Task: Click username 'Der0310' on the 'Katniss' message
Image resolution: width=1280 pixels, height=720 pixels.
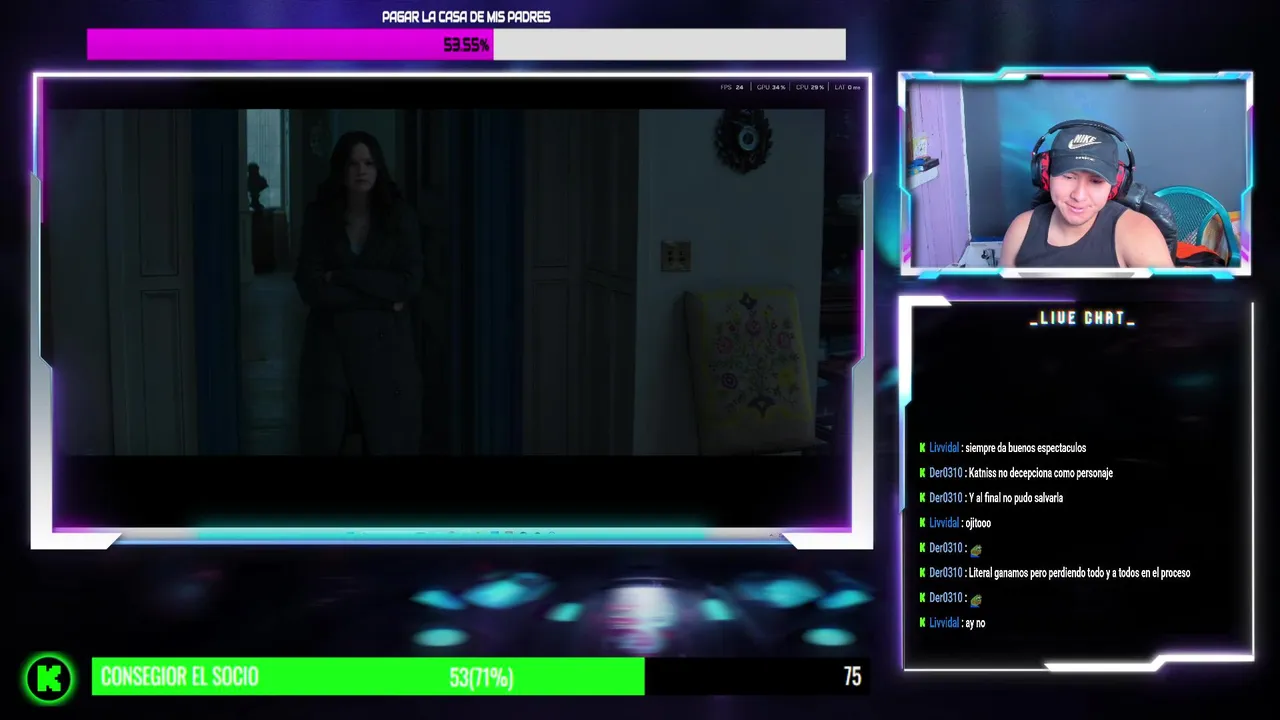Action: coord(946,473)
